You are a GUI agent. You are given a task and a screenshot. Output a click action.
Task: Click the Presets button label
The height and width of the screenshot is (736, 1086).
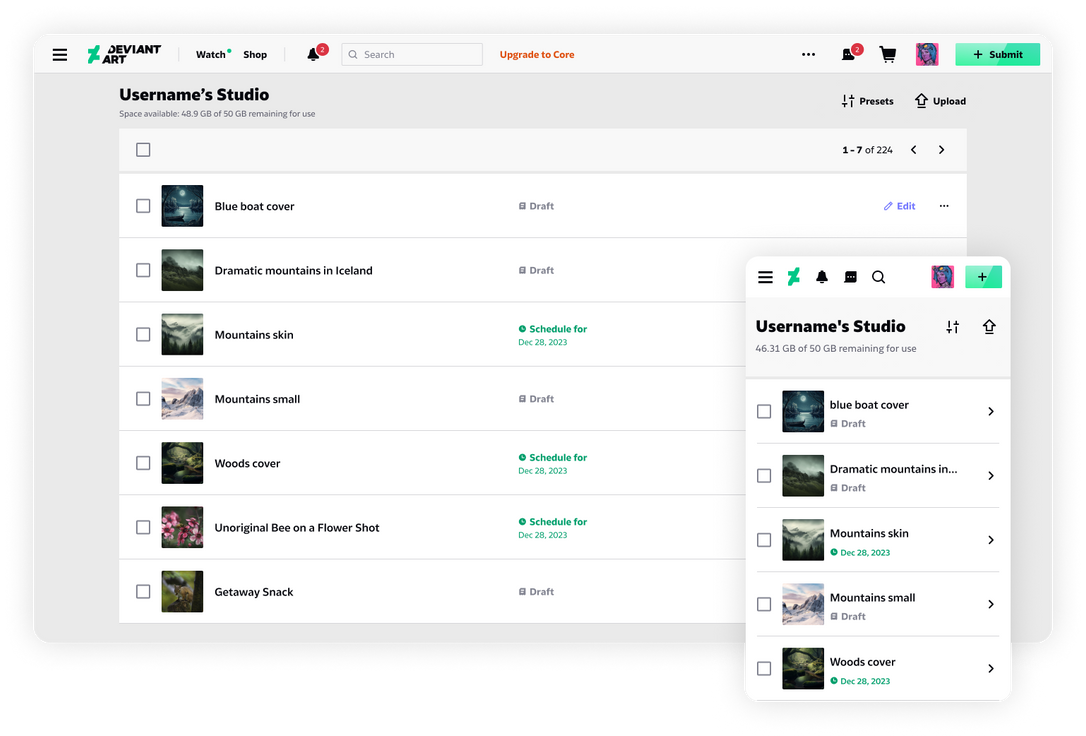[x=876, y=101]
